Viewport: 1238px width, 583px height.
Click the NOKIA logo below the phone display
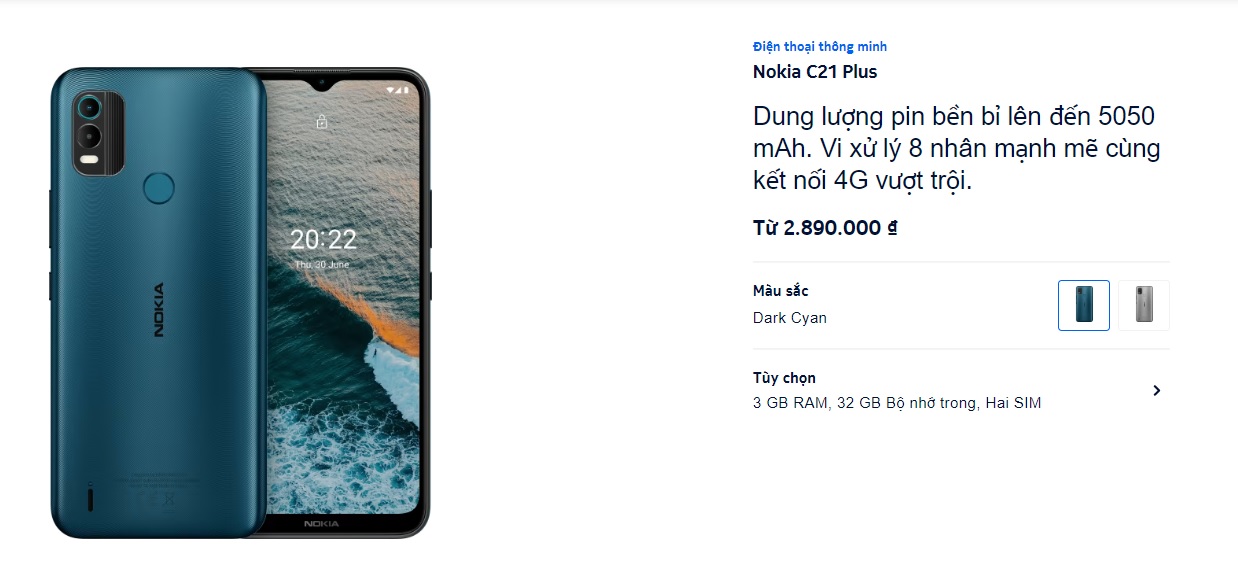pos(321,524)
